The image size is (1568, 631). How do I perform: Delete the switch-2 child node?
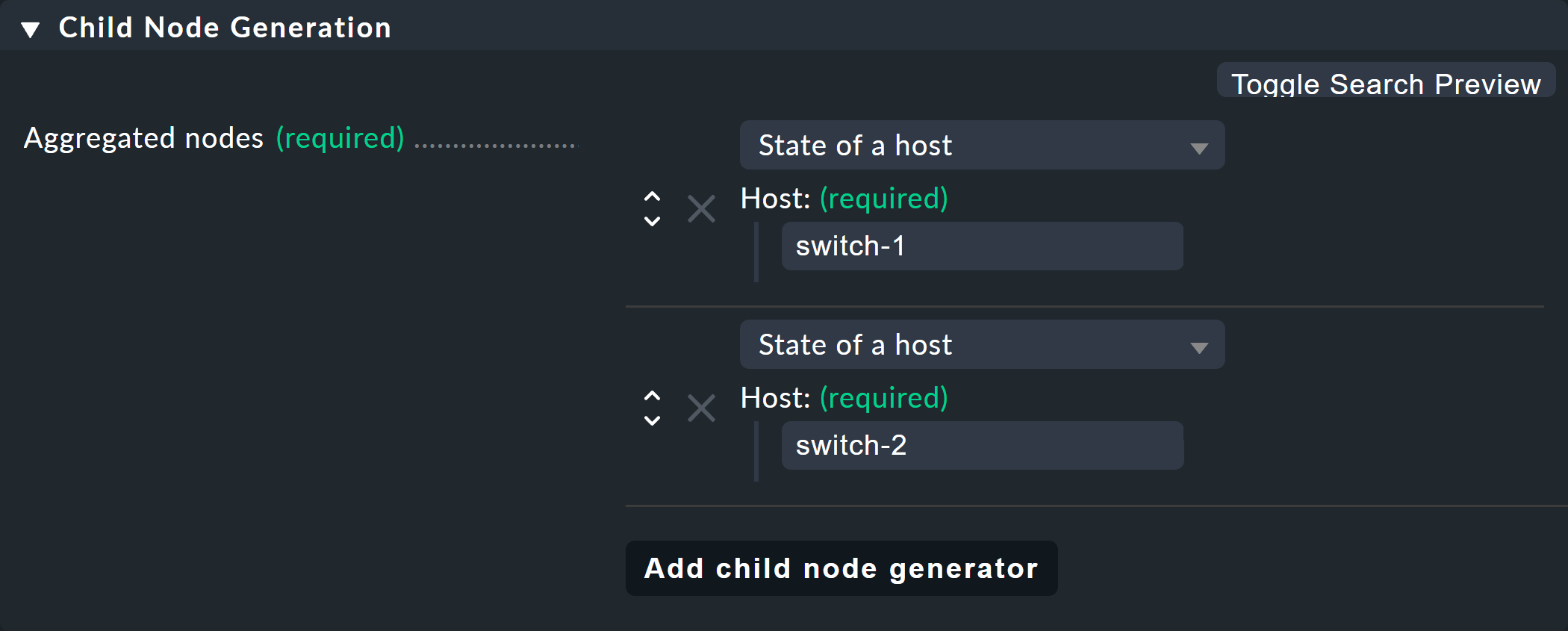click(x=701, y=408)
